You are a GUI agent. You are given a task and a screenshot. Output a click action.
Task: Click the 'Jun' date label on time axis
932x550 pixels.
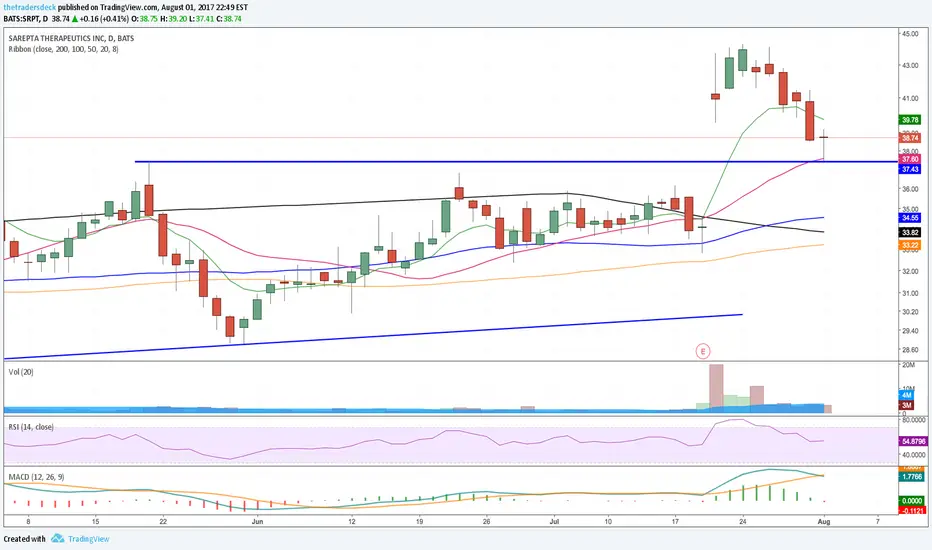257,521
